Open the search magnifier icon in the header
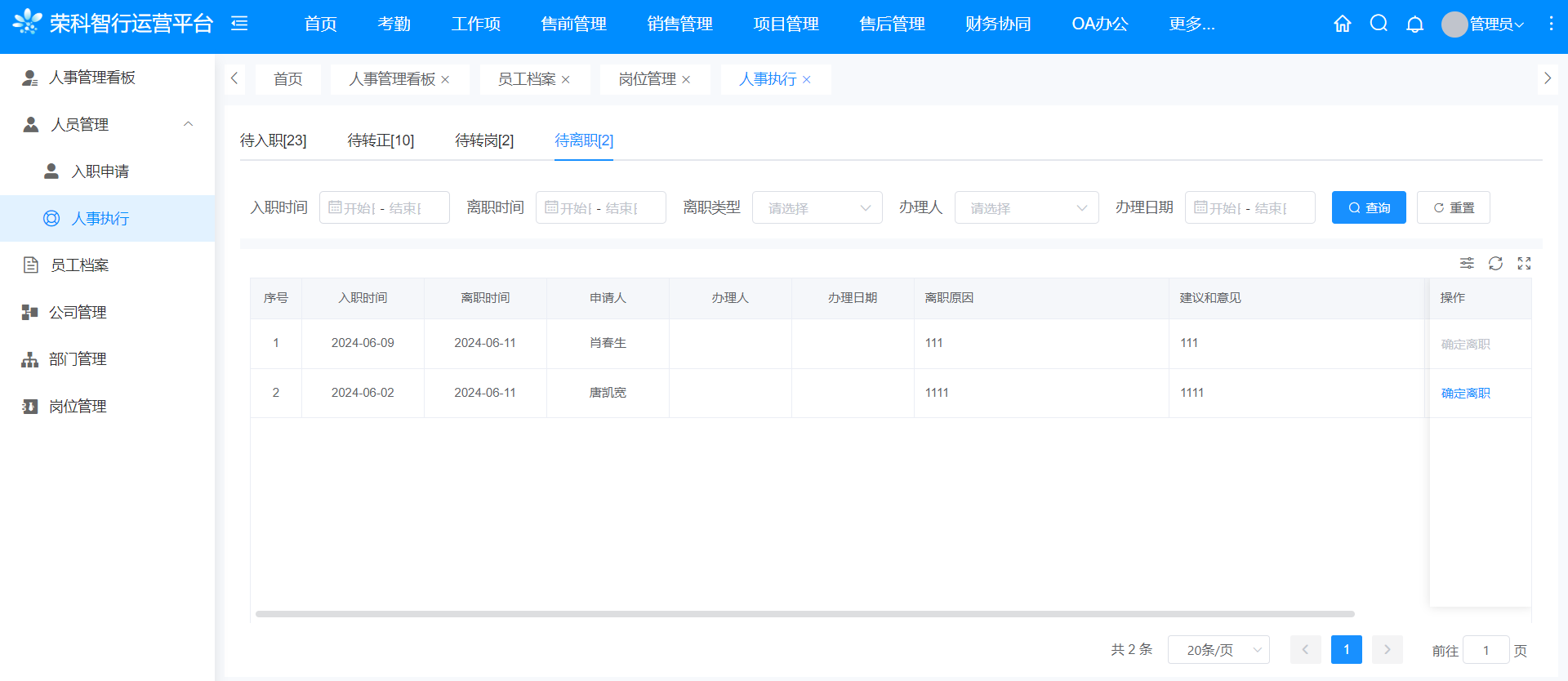 pos(1379,24)
